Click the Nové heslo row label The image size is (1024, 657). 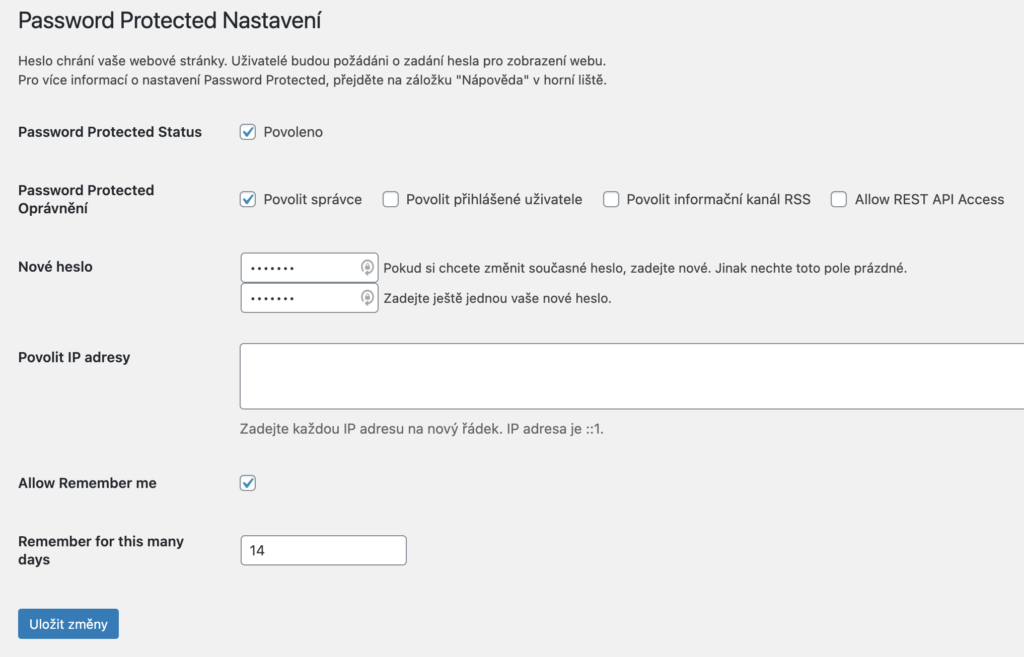click(56, 266)
